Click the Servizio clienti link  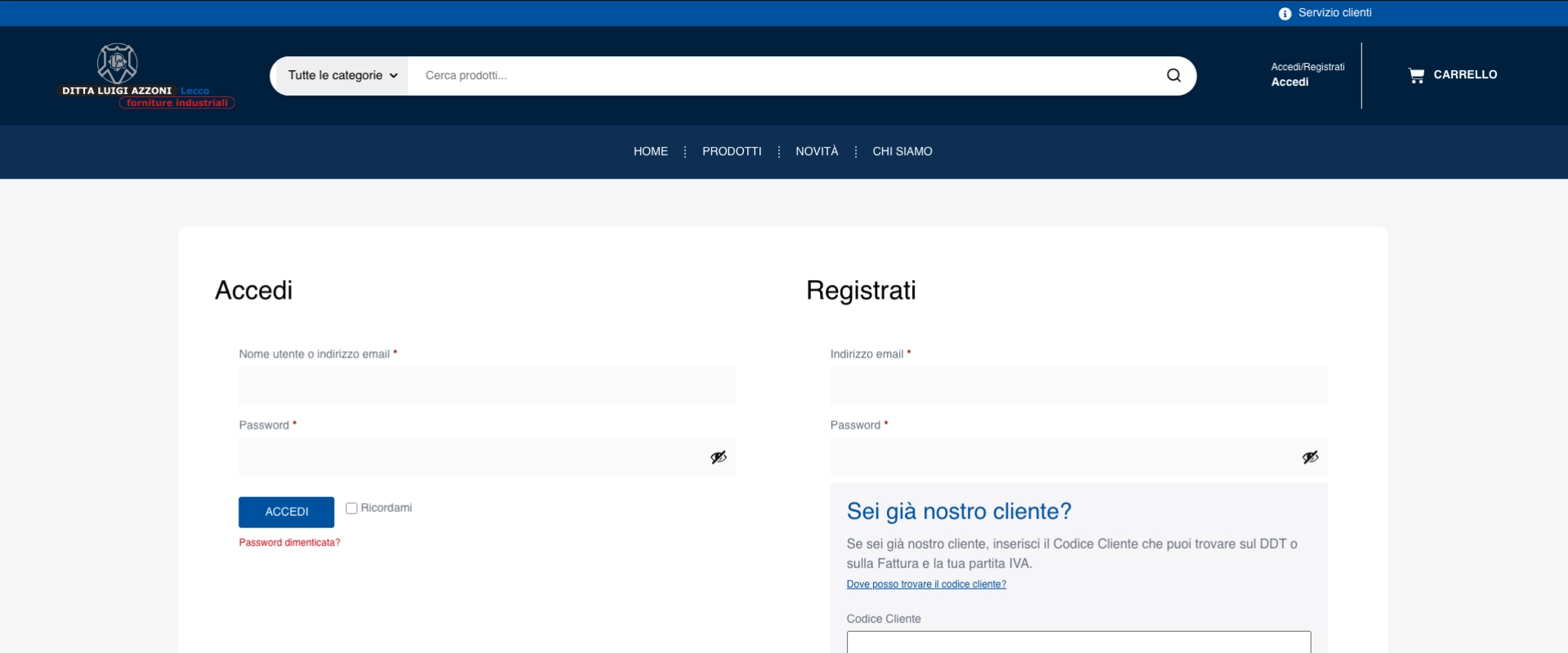pyautogui.click(x=1334, y=13)
